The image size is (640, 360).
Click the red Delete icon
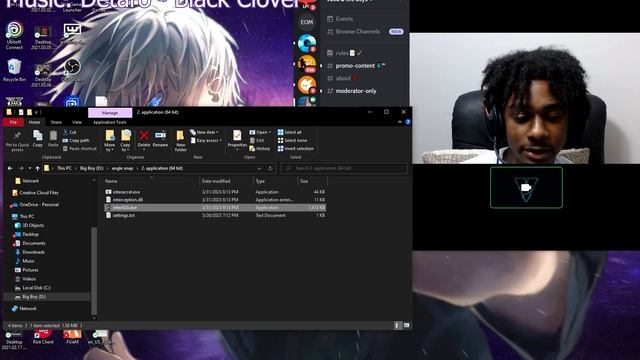point(144,135)
